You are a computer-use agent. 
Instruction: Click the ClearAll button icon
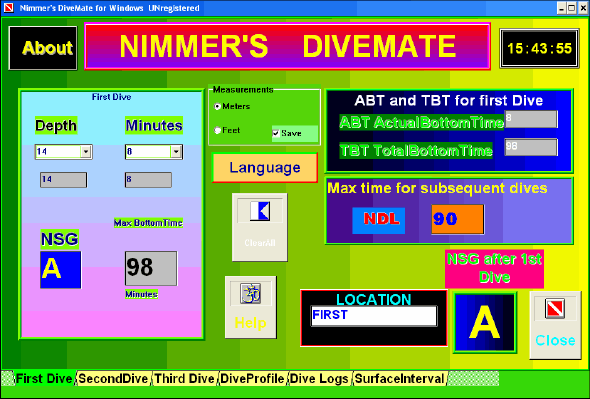coord(260,211)
